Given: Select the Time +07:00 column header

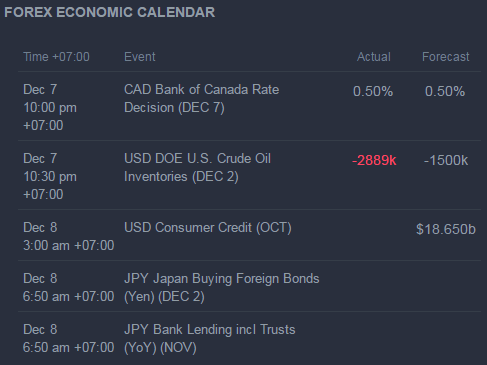Looking at the screenshot, I should coord(56,57).
